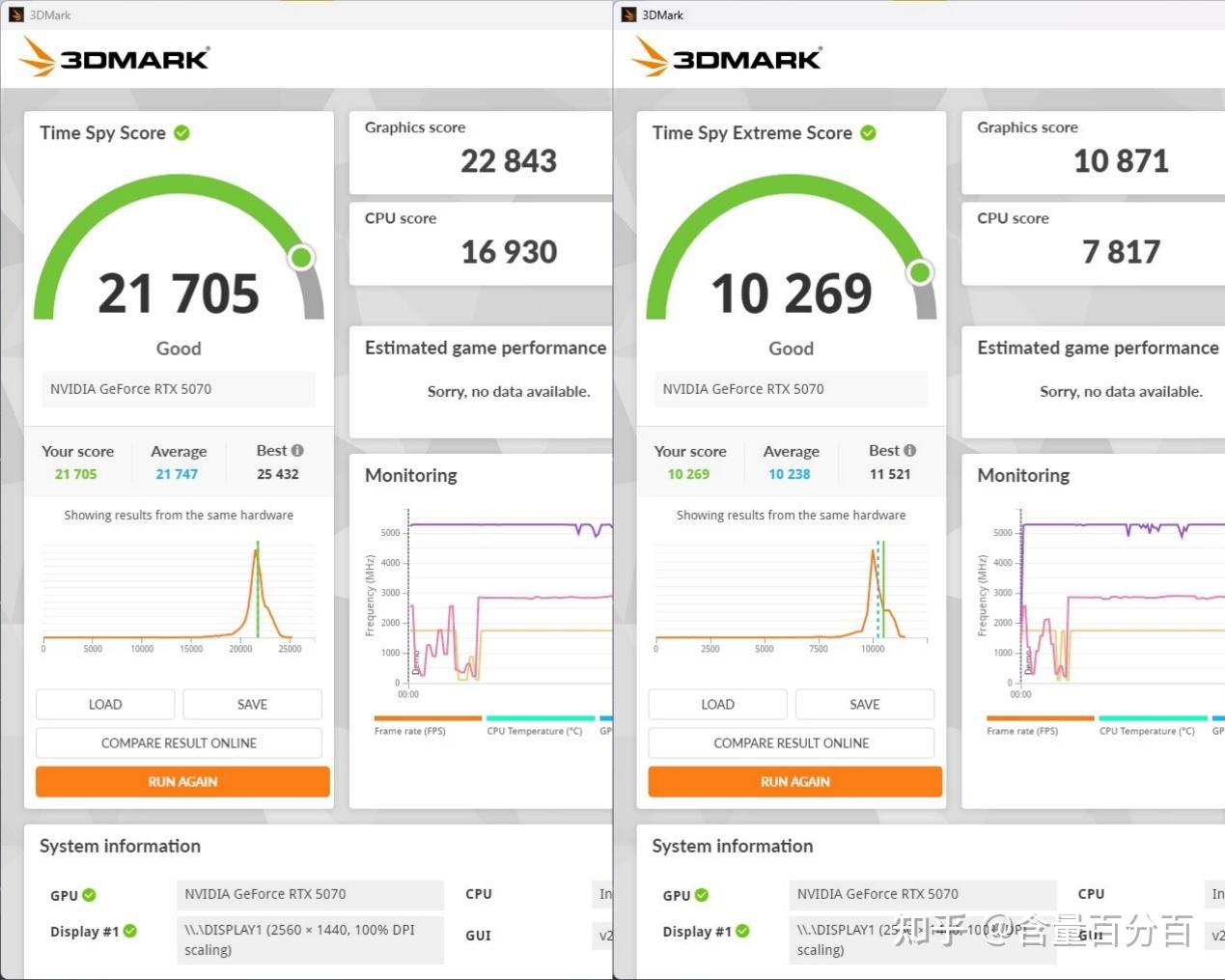This screenshot has width=1225, height=980.
Task: Click the Good rating under the 21 705 score
Action: [179, 349]
